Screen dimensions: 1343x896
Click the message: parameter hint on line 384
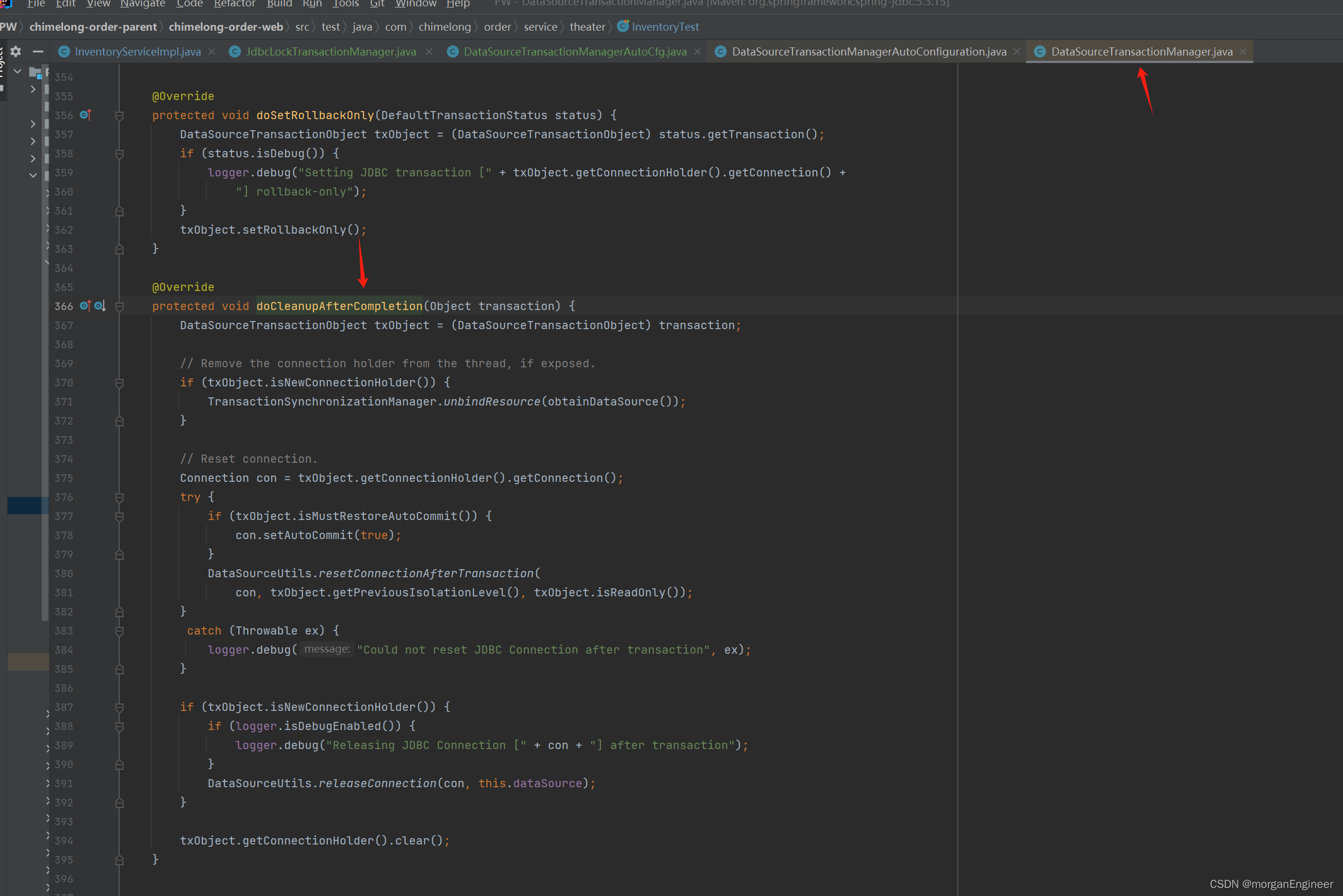coord(327,649)
